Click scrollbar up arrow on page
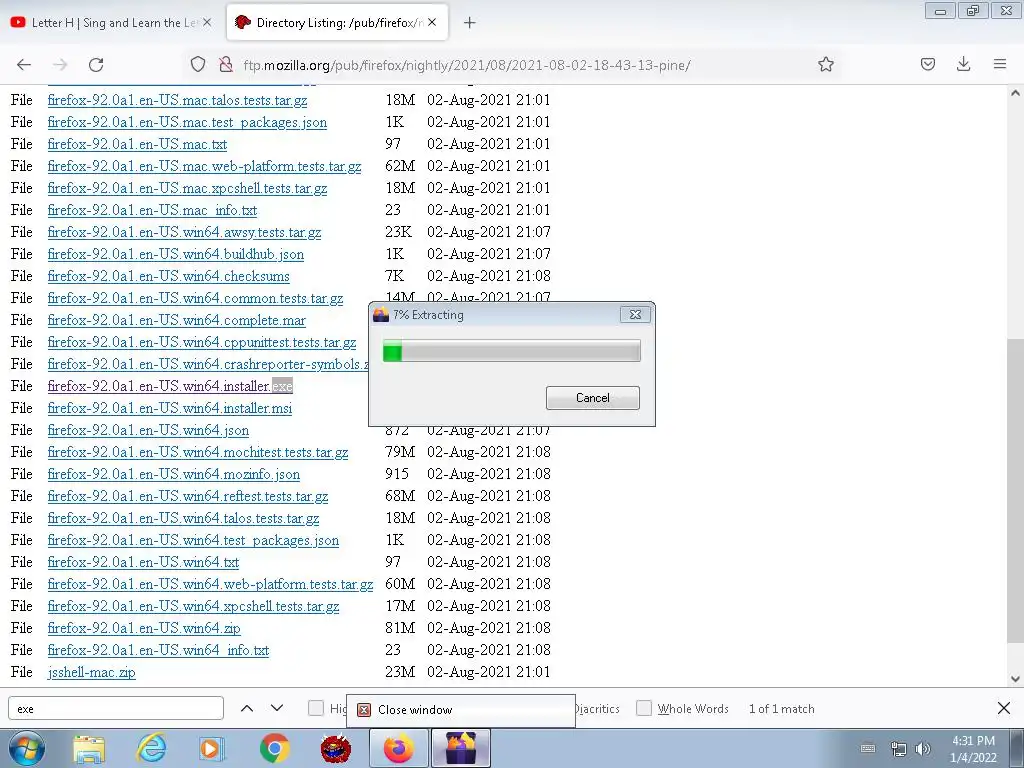The height and width of the screenshot is (768, 1024). 1015,93
